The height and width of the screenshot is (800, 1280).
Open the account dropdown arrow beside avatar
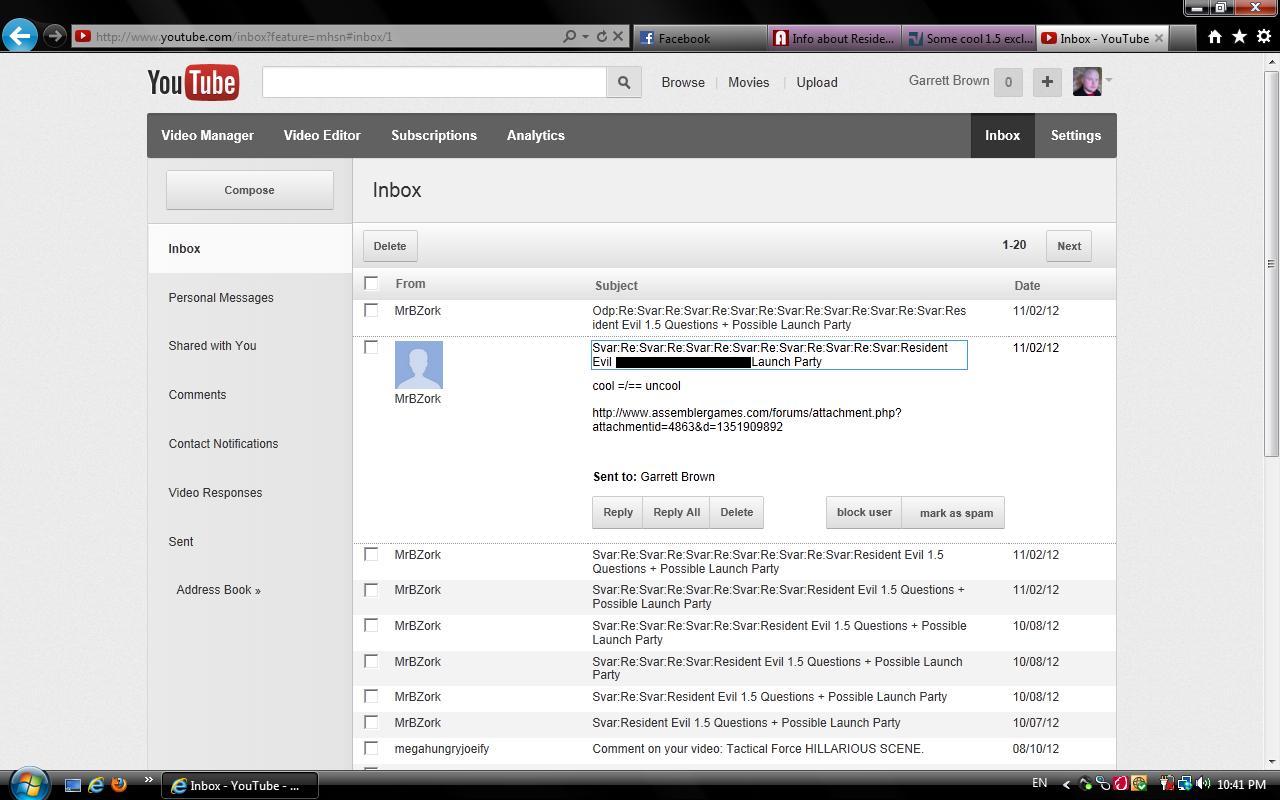pyautogui.click(x=1108, y=81)
